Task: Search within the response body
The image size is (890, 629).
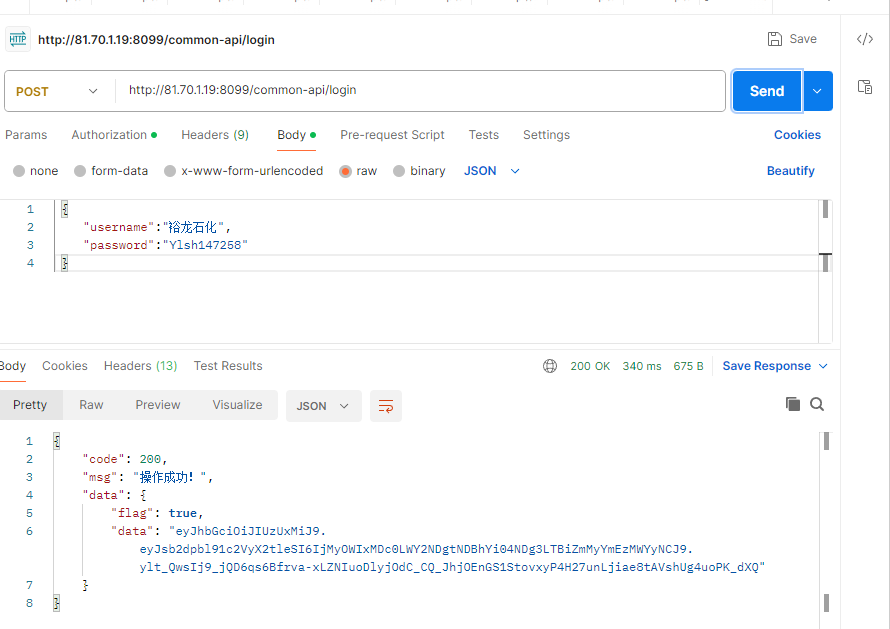Action: click(x=817, y=404)
